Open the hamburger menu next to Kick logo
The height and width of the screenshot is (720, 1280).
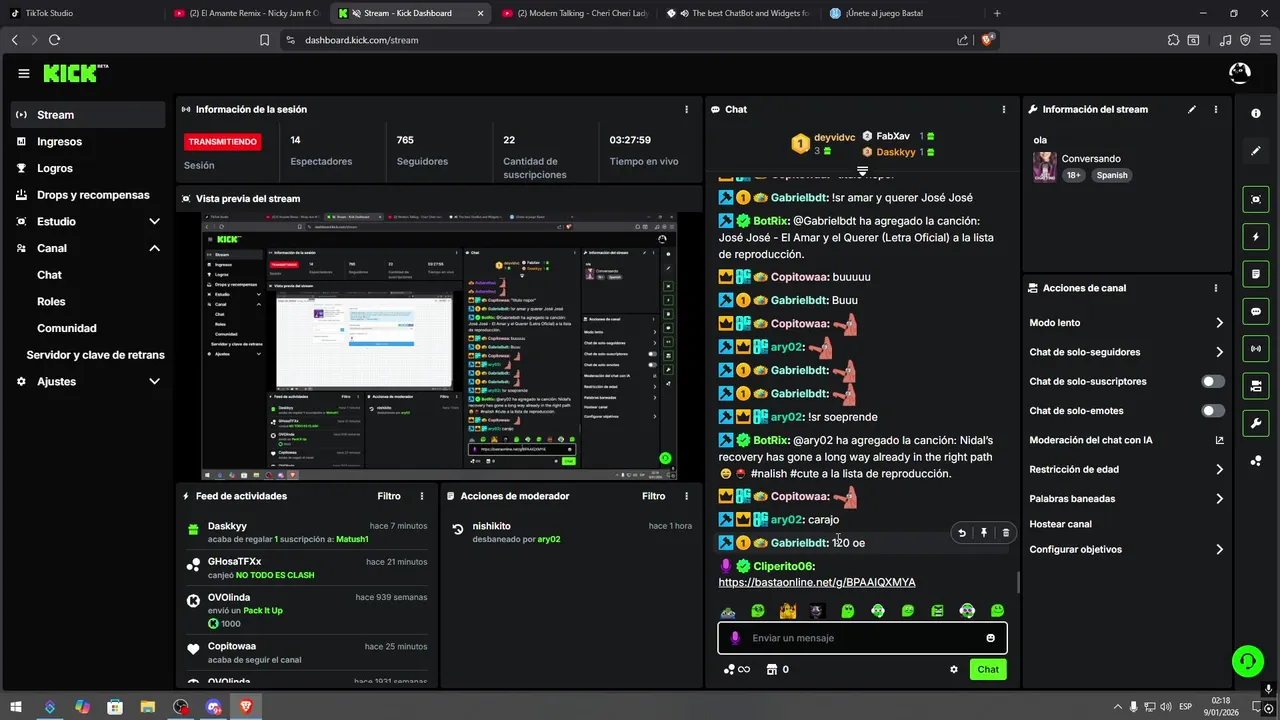click(x=23, y=73)
